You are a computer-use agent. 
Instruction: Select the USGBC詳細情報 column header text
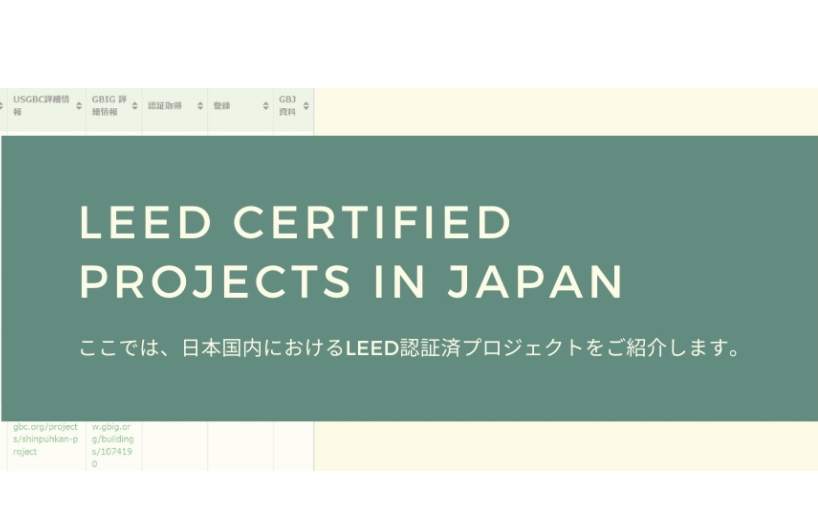point(41,105)
